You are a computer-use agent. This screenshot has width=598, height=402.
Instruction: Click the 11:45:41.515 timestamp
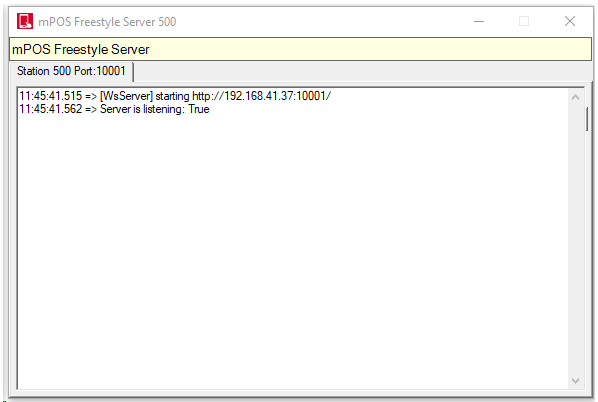click(x=50, y=96)
